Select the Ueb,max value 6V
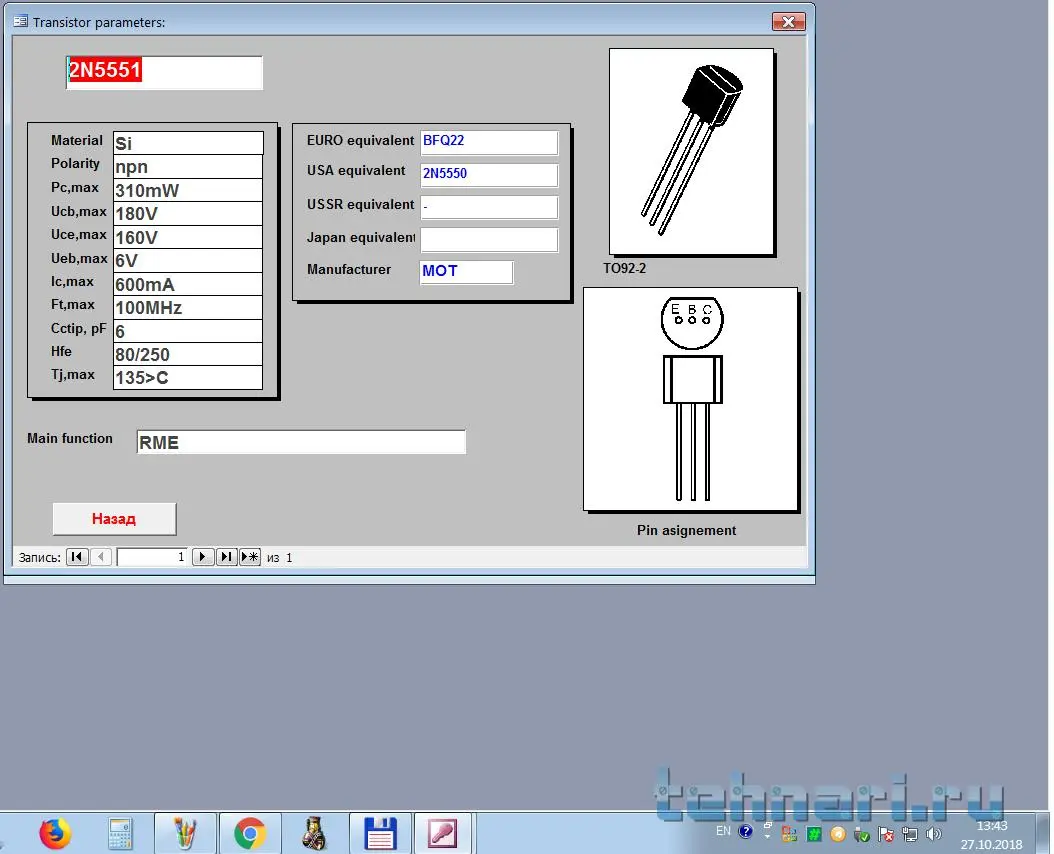Image resolution: width=1054 pixels, height=854 pixels. coord(188,261)
